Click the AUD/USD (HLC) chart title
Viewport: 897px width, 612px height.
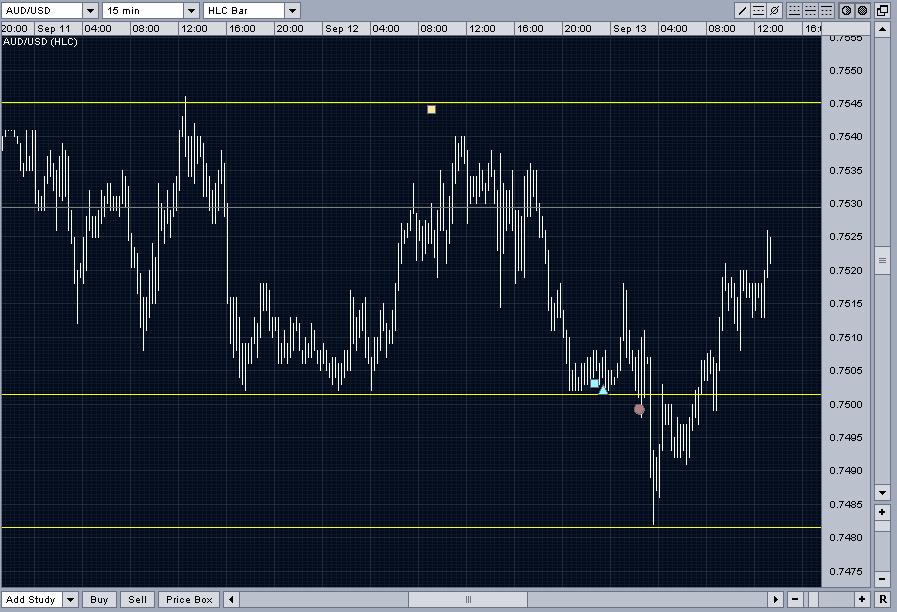(40, 42)
